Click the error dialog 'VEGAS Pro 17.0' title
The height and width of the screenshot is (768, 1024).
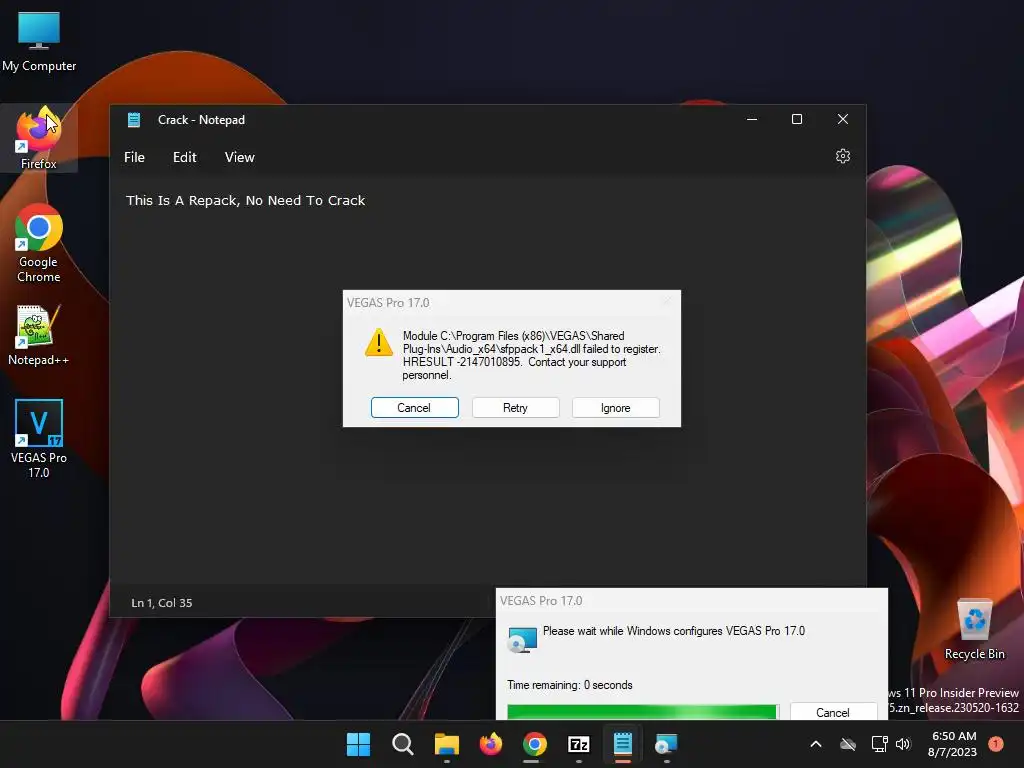tap(388, 303)
